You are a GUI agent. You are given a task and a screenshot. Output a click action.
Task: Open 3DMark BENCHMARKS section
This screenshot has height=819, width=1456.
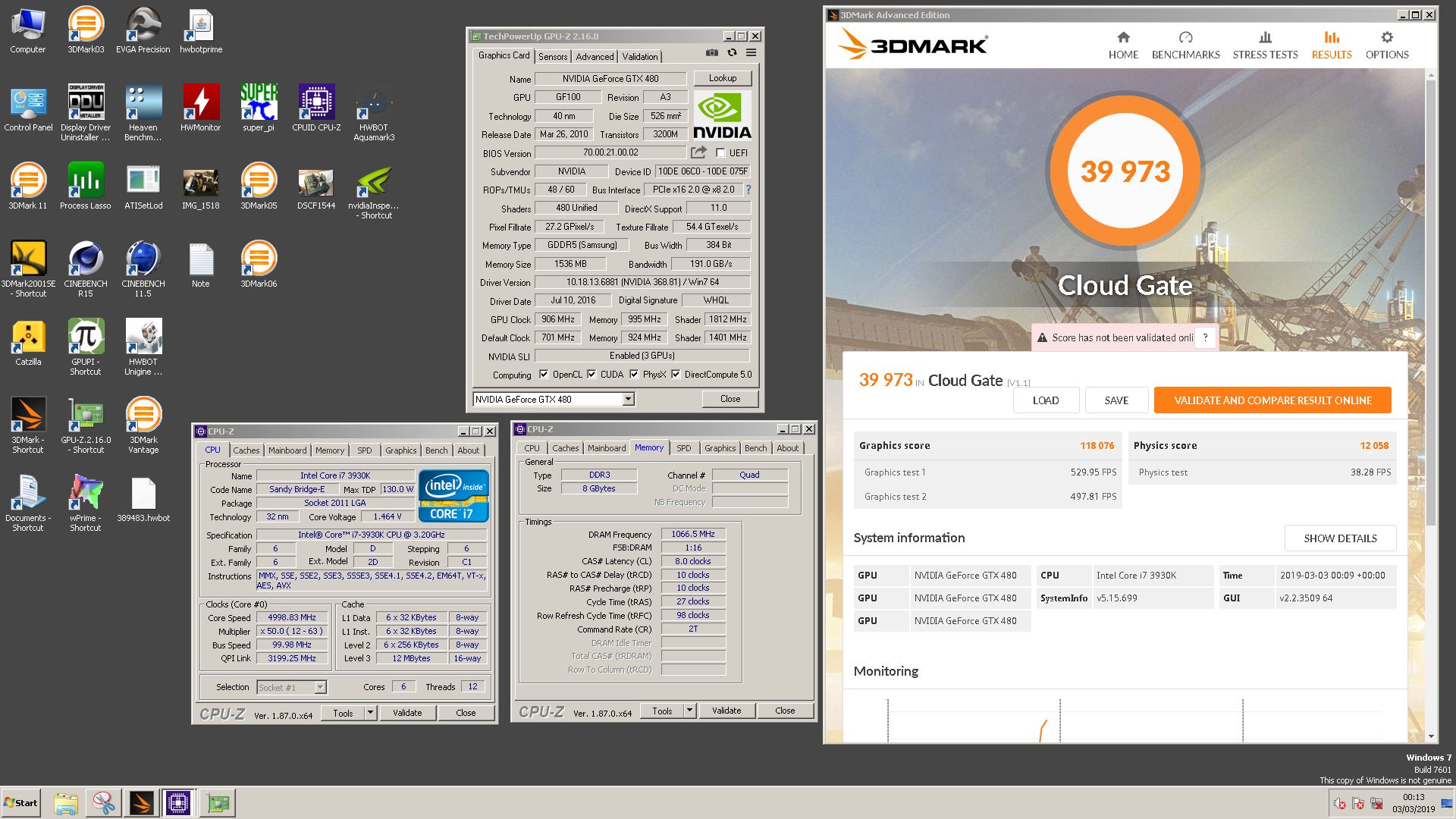(x=1185, y=45)
